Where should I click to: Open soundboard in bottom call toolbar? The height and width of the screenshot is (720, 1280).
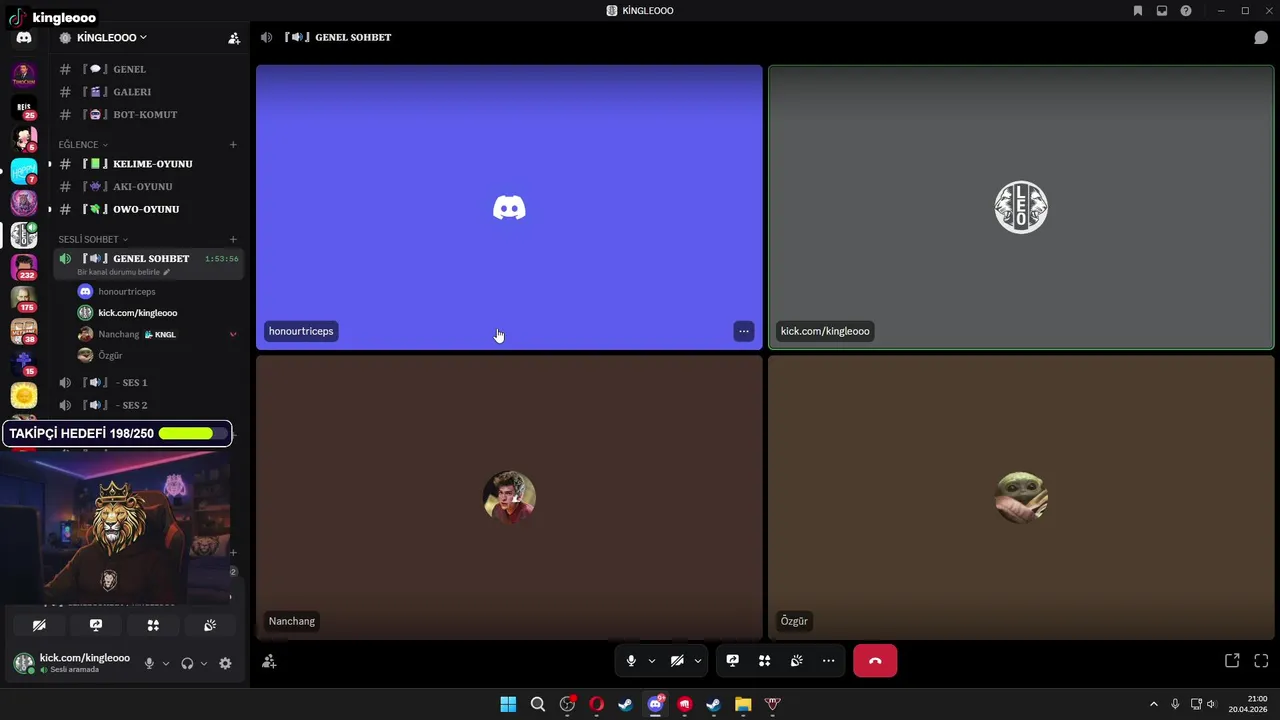point(796,661)
